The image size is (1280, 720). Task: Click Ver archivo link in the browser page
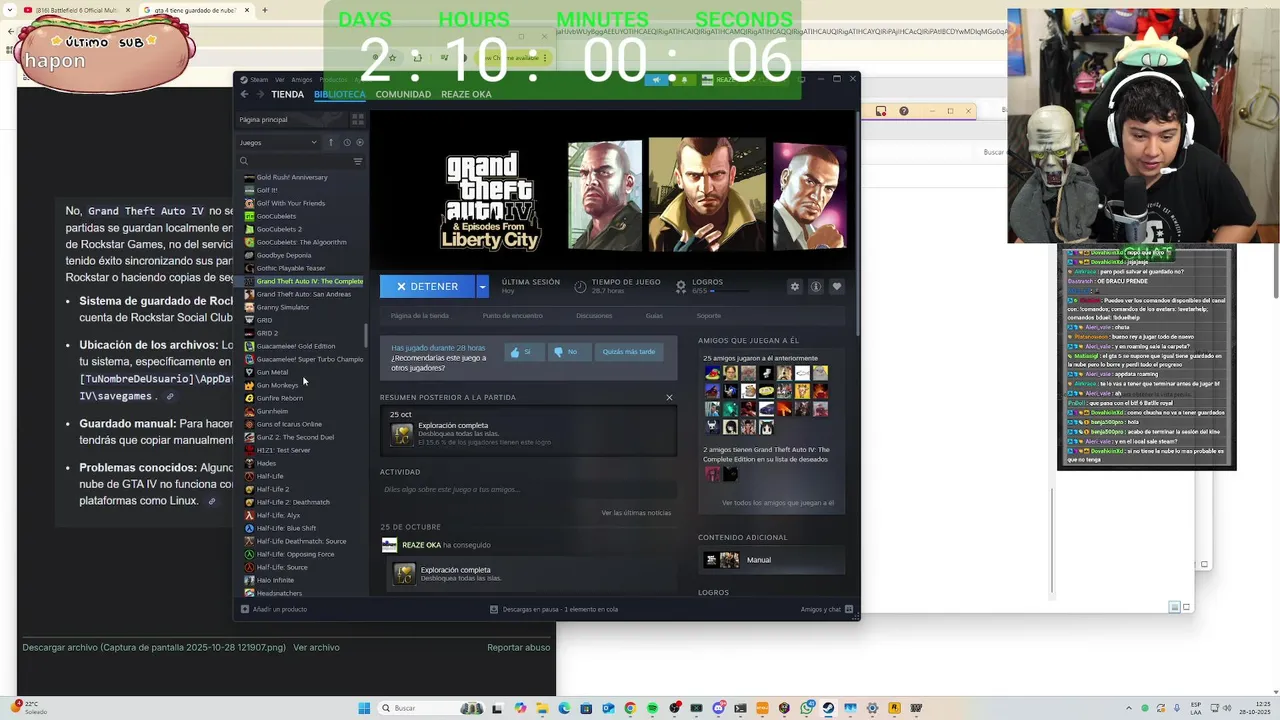pyautogui.click(x=316, y=647)
